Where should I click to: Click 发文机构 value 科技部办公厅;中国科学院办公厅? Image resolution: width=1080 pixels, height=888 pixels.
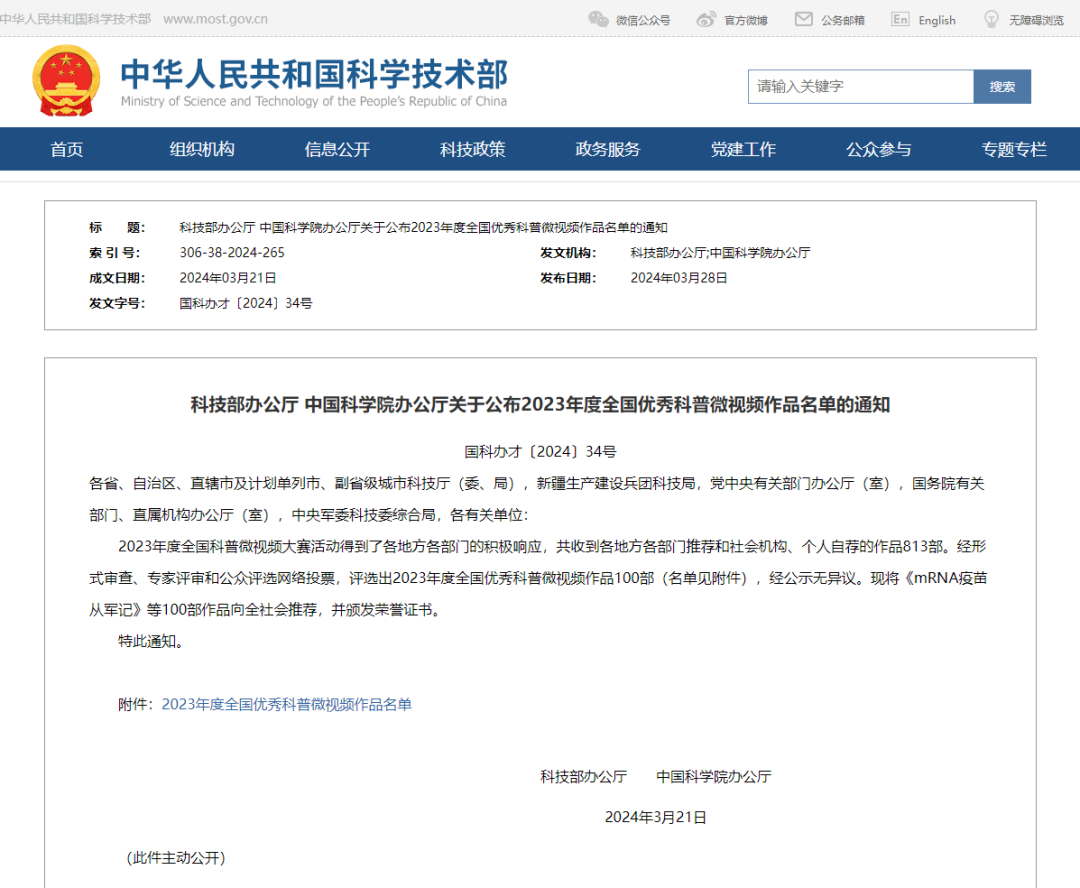pyautogui.click(x=720, y=253)
